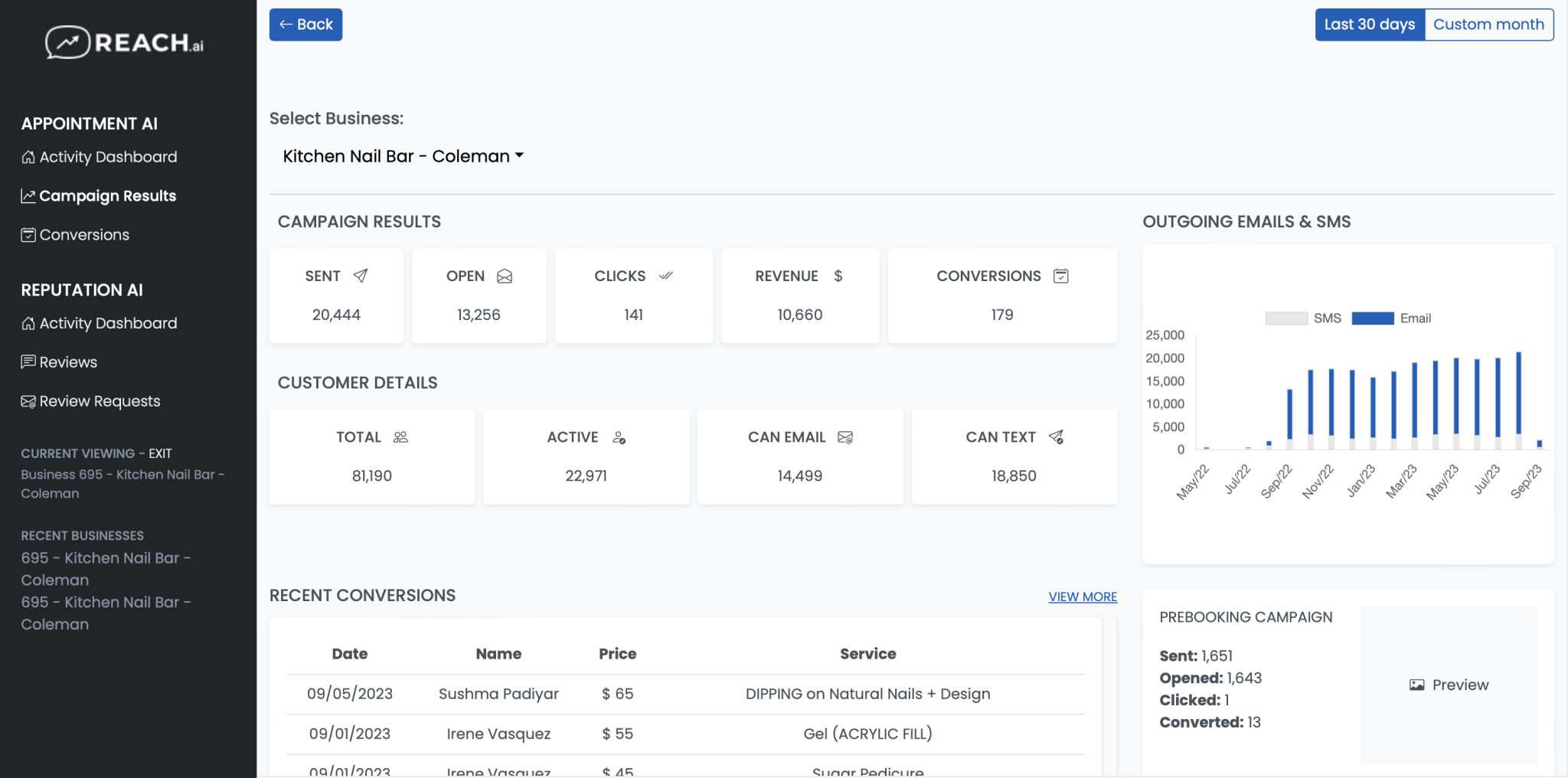Click Preview for the Prebooking Campaign
The height and width of the screenshot is (778, 1568).
[x=1447, y=685]
